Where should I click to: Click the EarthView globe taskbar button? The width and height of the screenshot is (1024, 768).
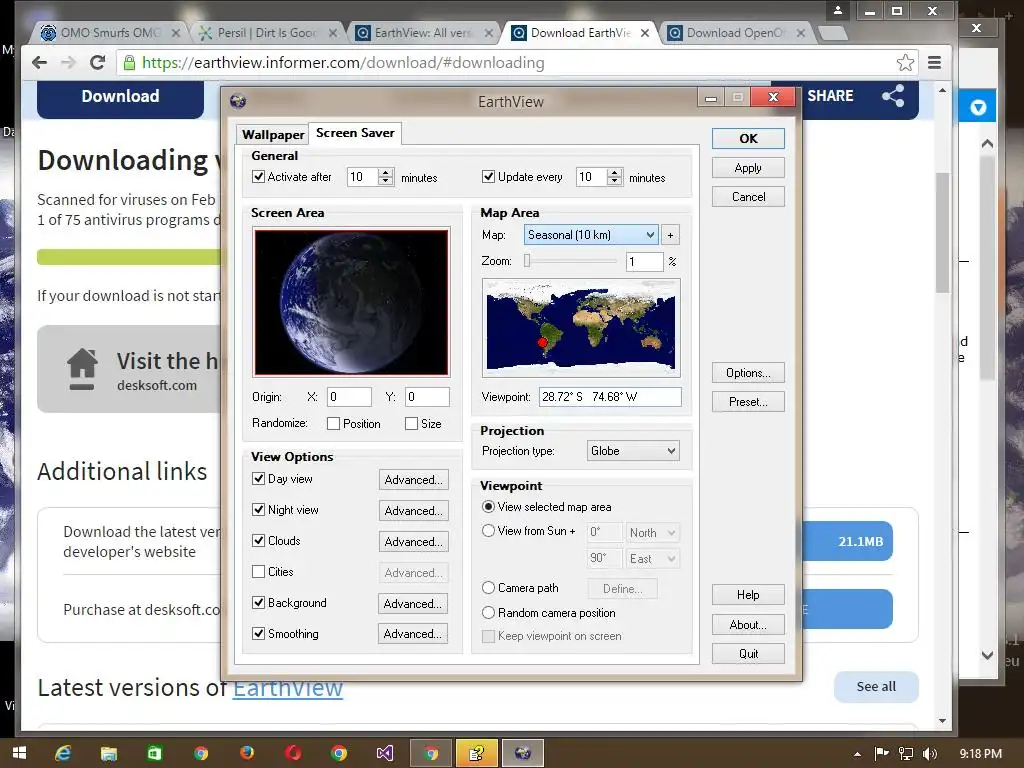point(522,754)
